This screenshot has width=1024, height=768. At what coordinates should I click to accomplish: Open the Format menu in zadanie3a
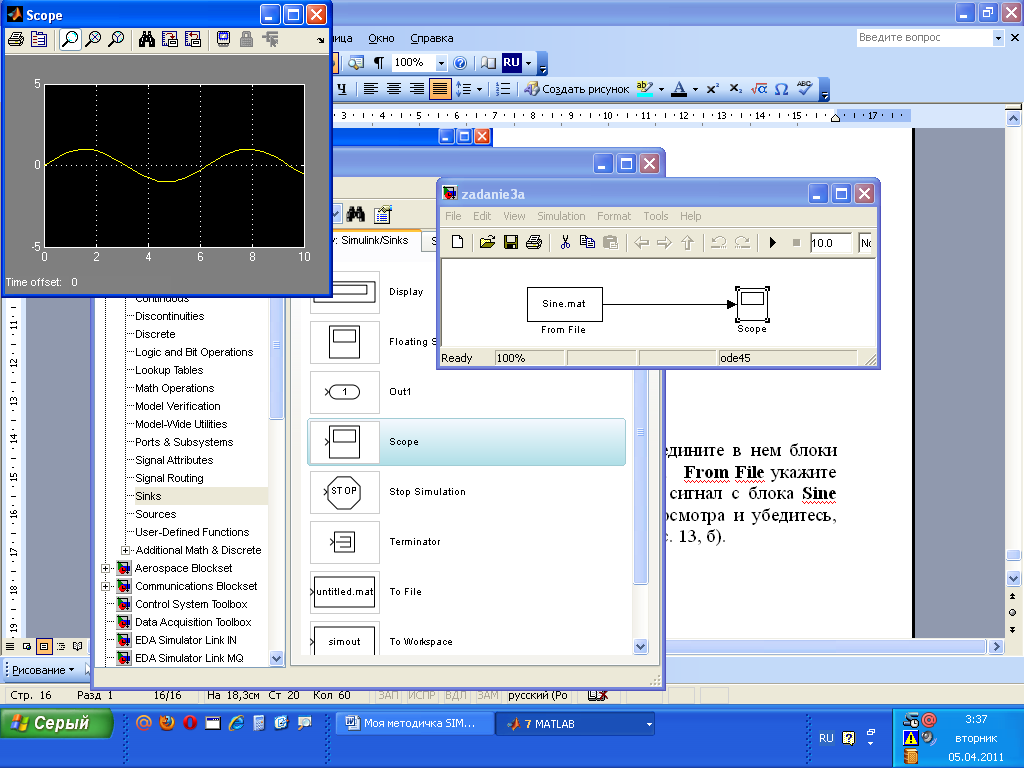pos(614,216)
